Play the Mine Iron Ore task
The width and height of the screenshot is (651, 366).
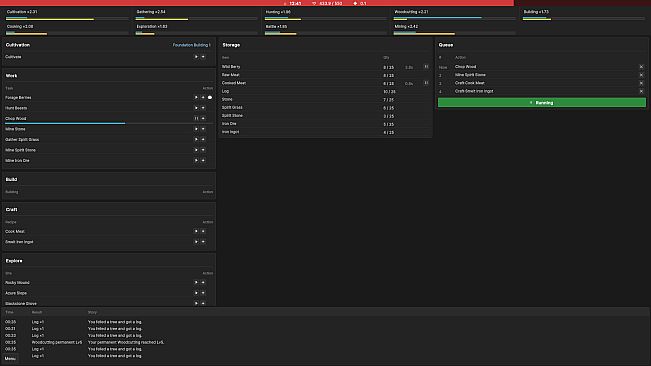[x=196, y=160]
